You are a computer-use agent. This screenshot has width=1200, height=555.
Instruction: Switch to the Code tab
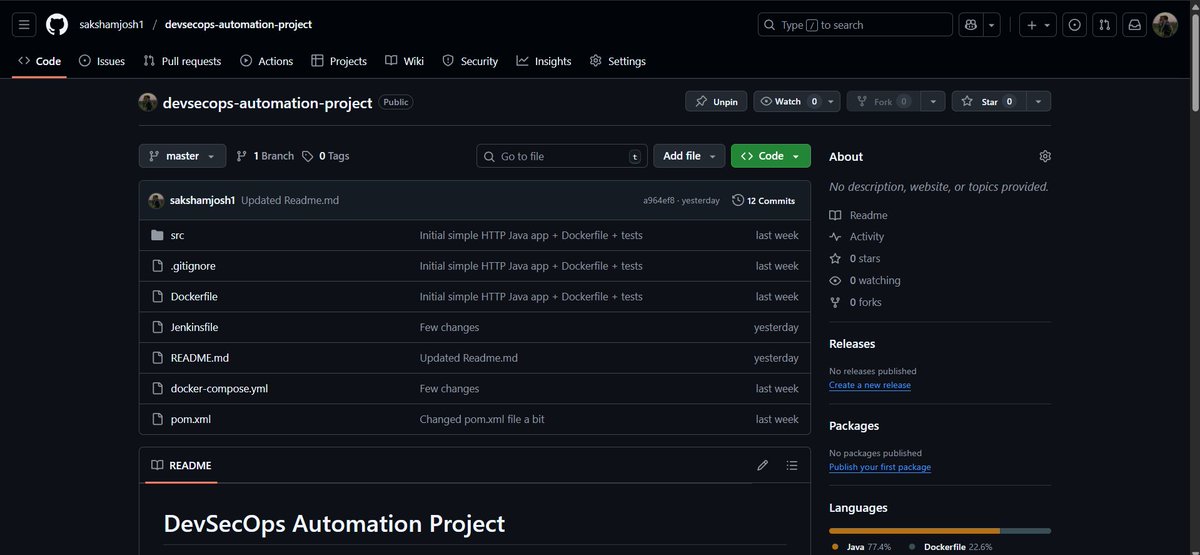[x=40, y=61]
